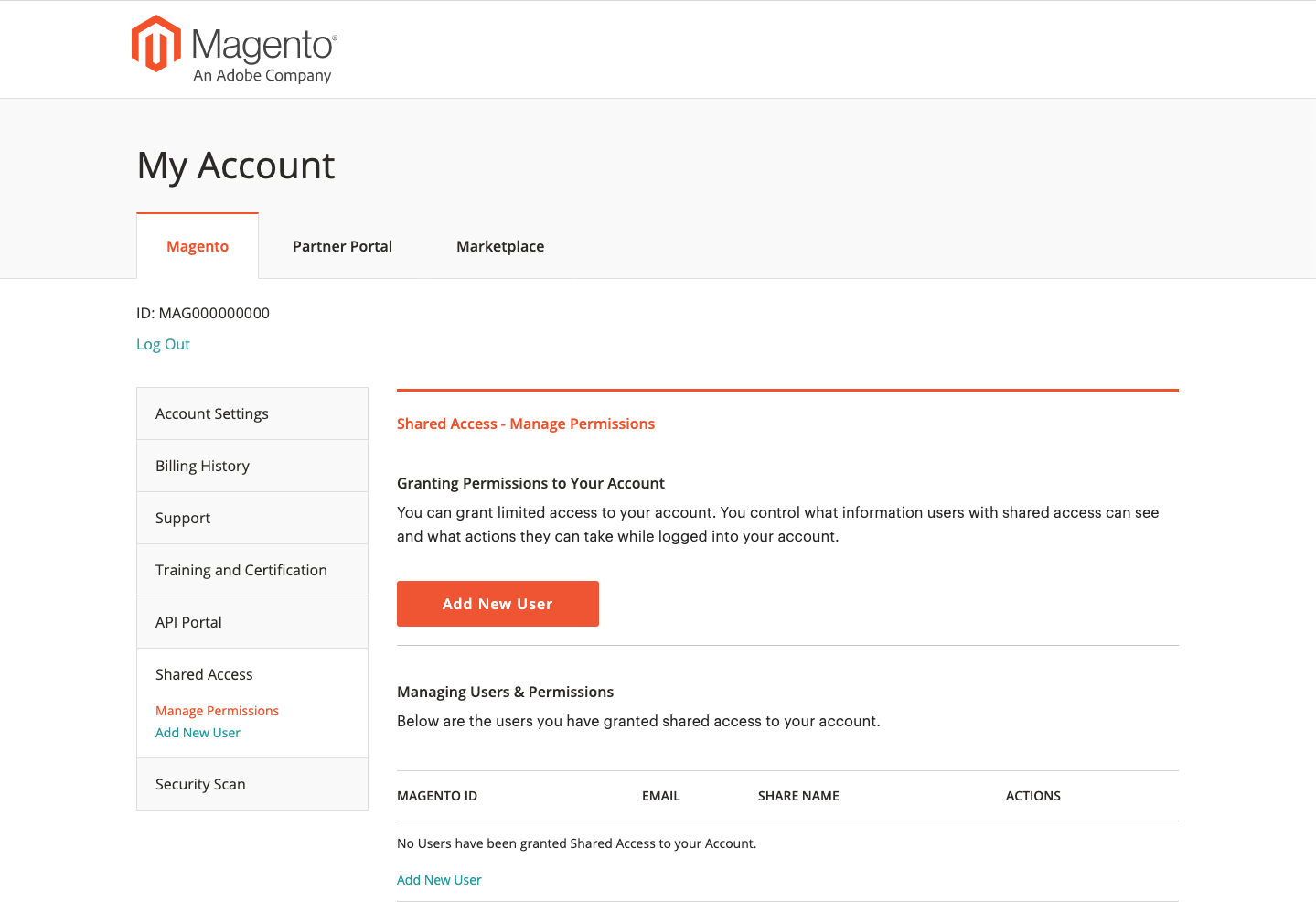Click the Log Out link

pyautogui.click(x=163, y=344)
